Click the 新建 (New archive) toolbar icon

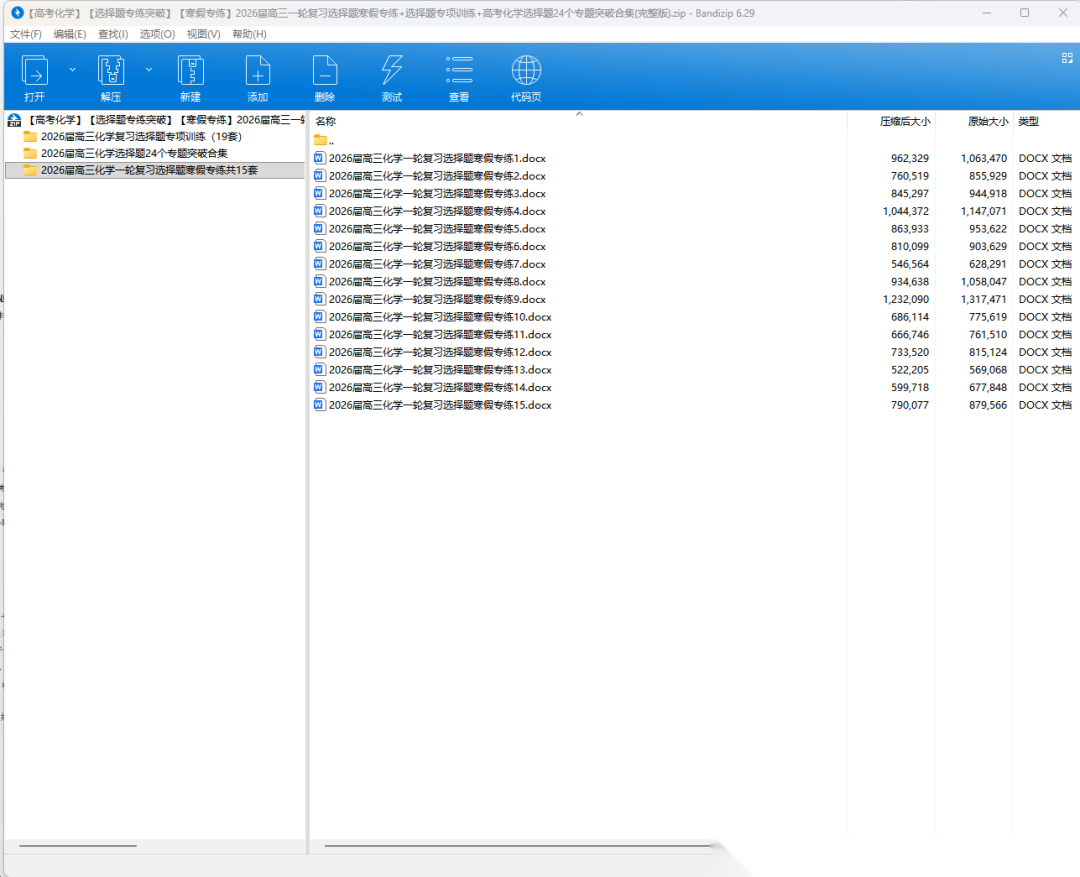pos(190,72)
